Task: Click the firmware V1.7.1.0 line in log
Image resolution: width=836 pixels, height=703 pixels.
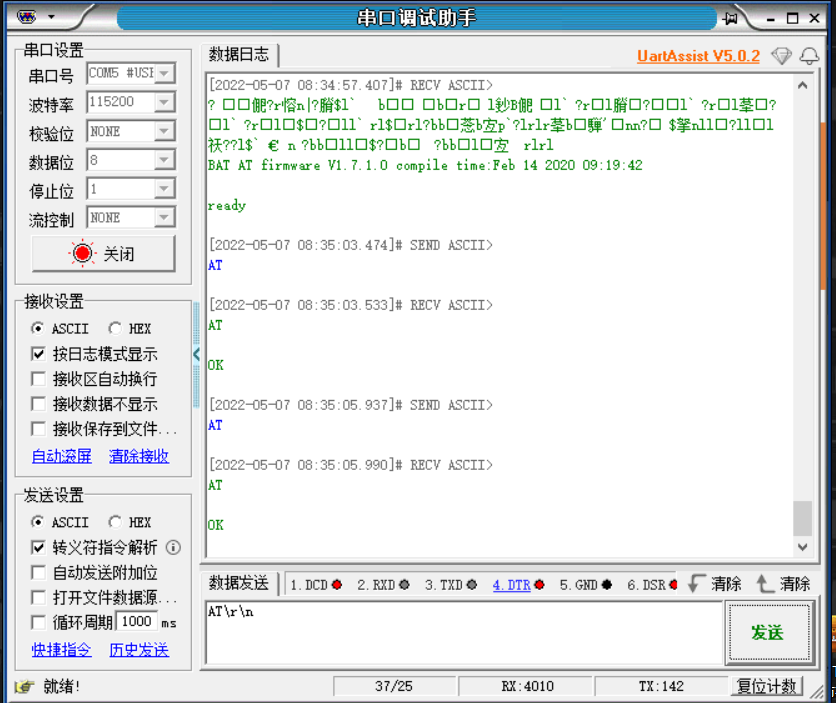Action: point(425,165)
